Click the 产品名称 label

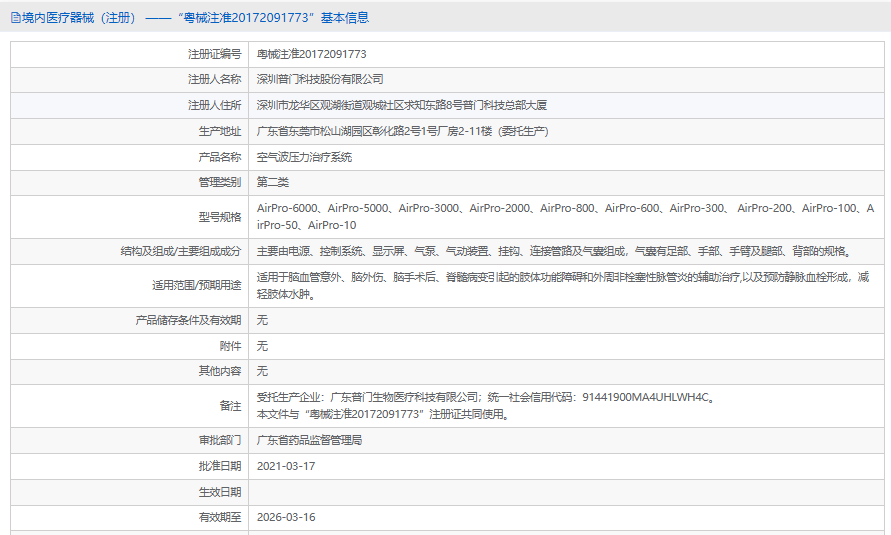[220, 157]
